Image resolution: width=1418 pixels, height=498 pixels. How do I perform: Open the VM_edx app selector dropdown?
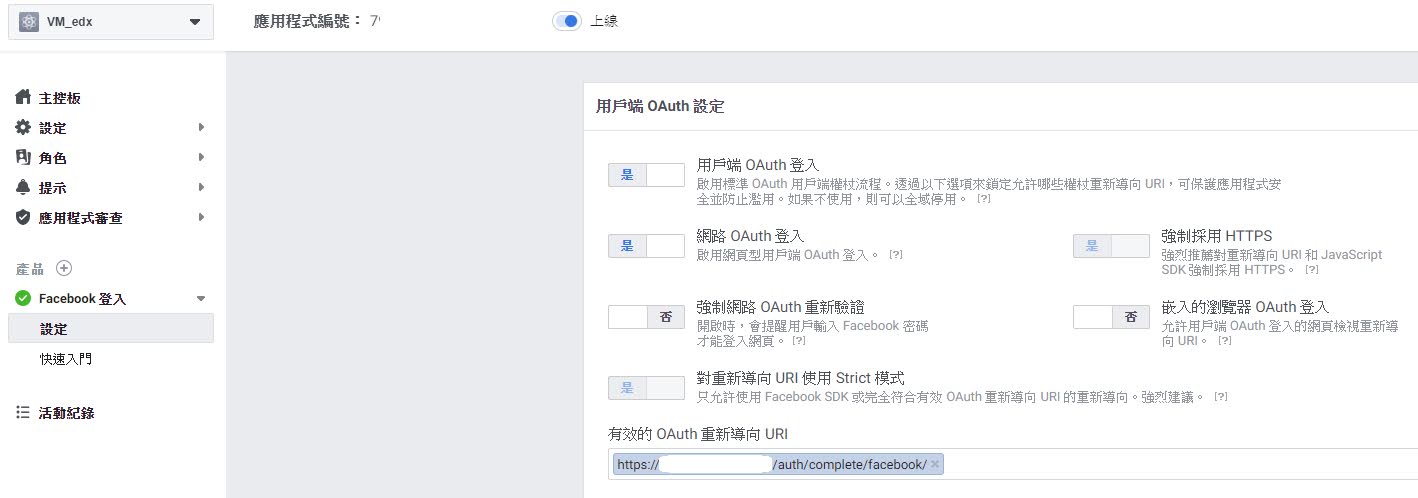(111, 22)
